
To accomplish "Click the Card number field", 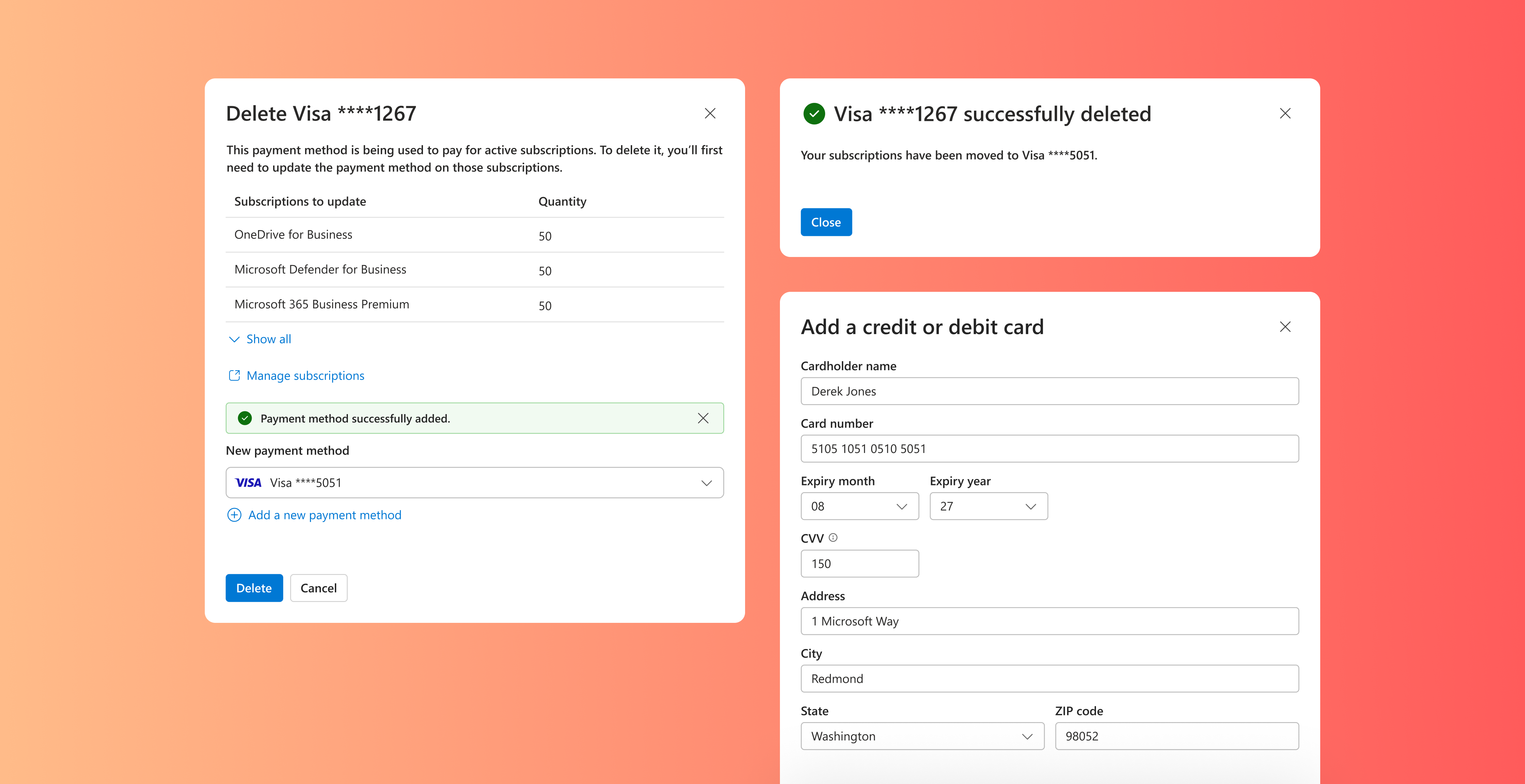I will [x=1050, y=449].
